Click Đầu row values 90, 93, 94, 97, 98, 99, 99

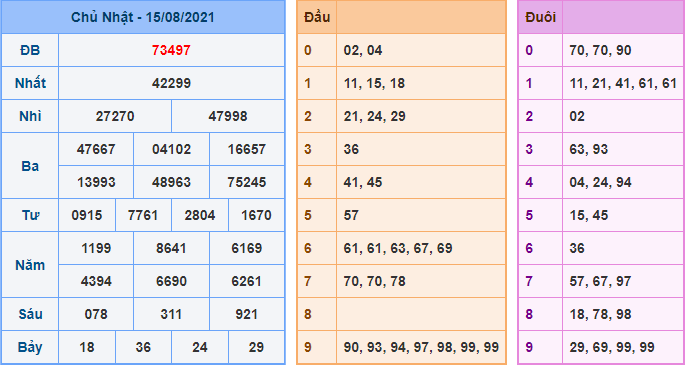(421, 347)
